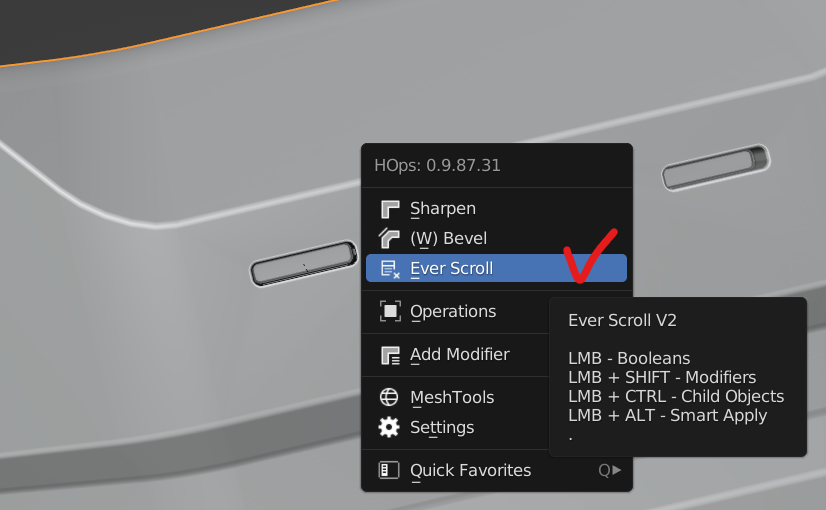This screenshot has width=826, height=510.
Task: Click the Quick Favorites panel icon
Action: [389, 470]
